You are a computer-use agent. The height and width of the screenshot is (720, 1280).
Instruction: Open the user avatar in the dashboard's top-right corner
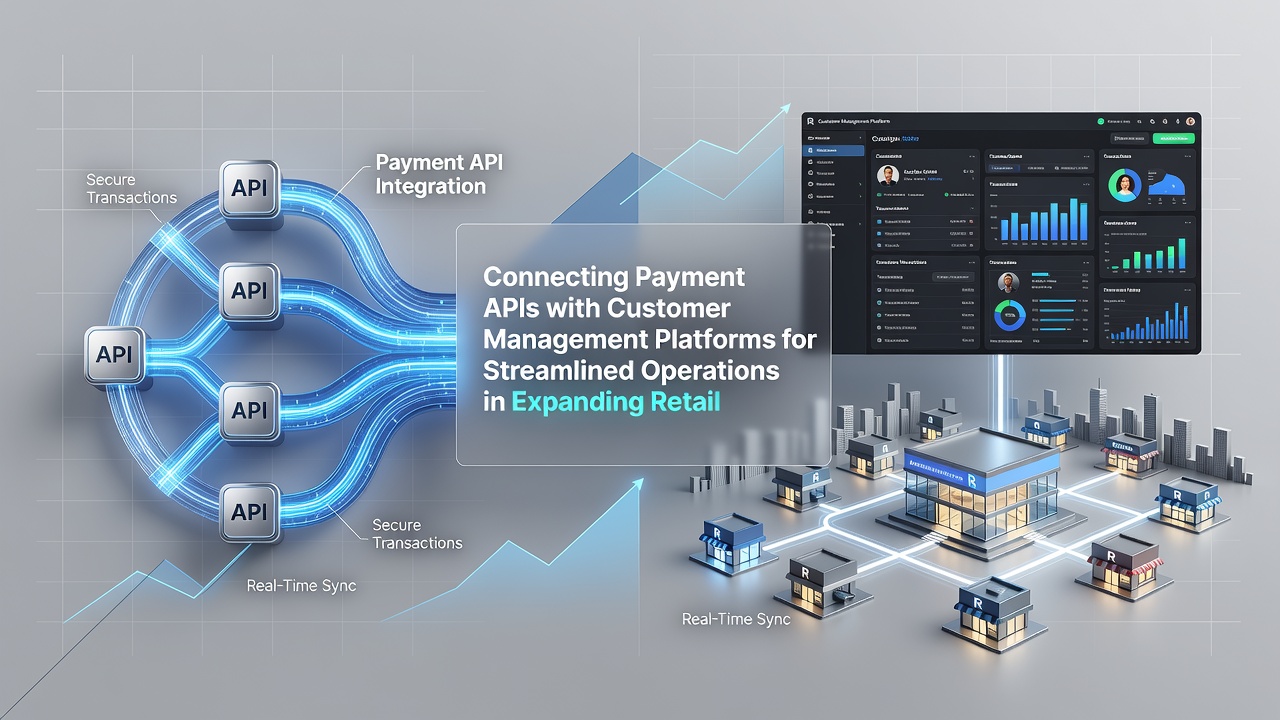(x=1190, y=121)
